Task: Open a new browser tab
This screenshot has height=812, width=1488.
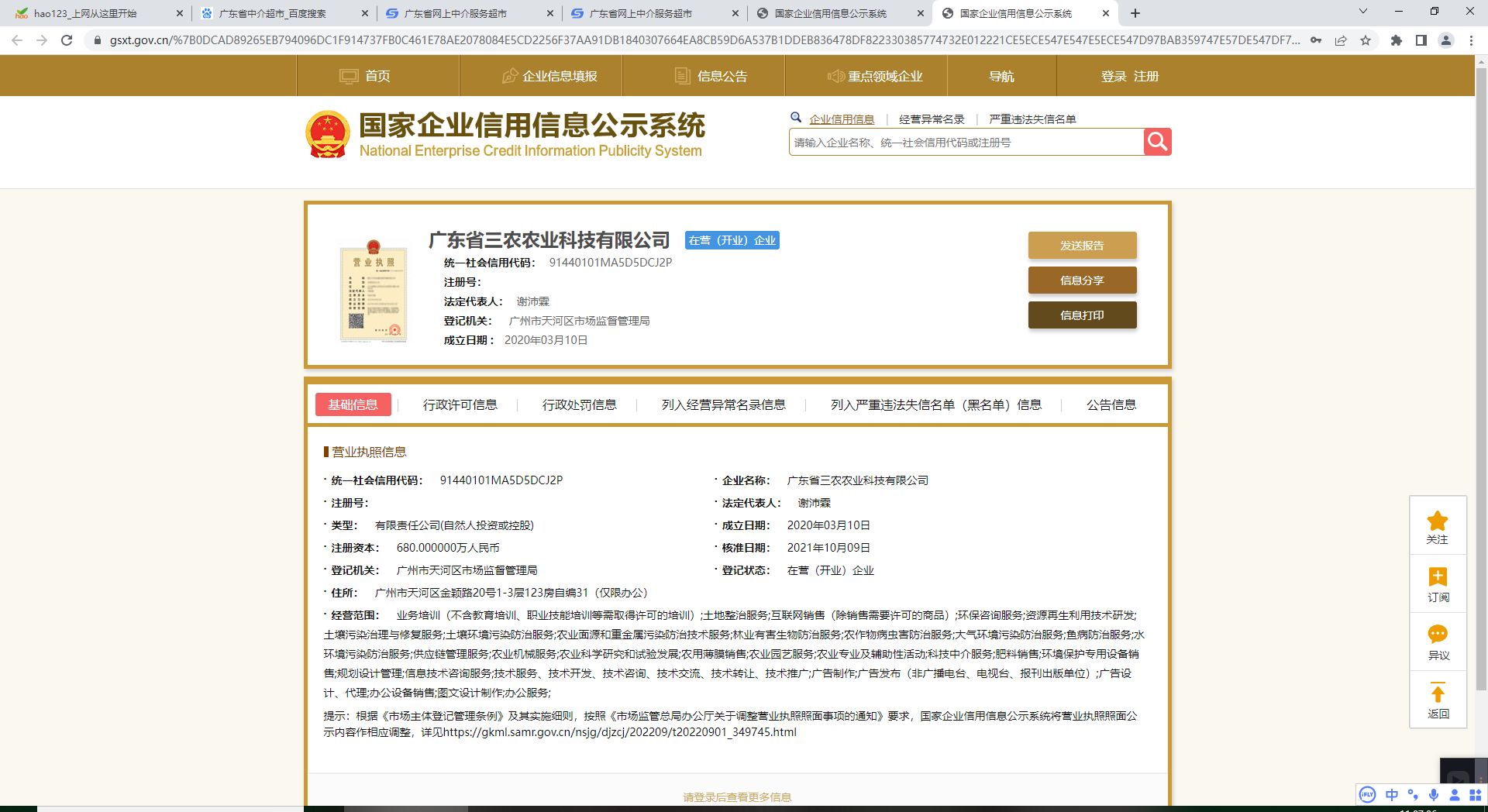Action: pos(1135,13)
